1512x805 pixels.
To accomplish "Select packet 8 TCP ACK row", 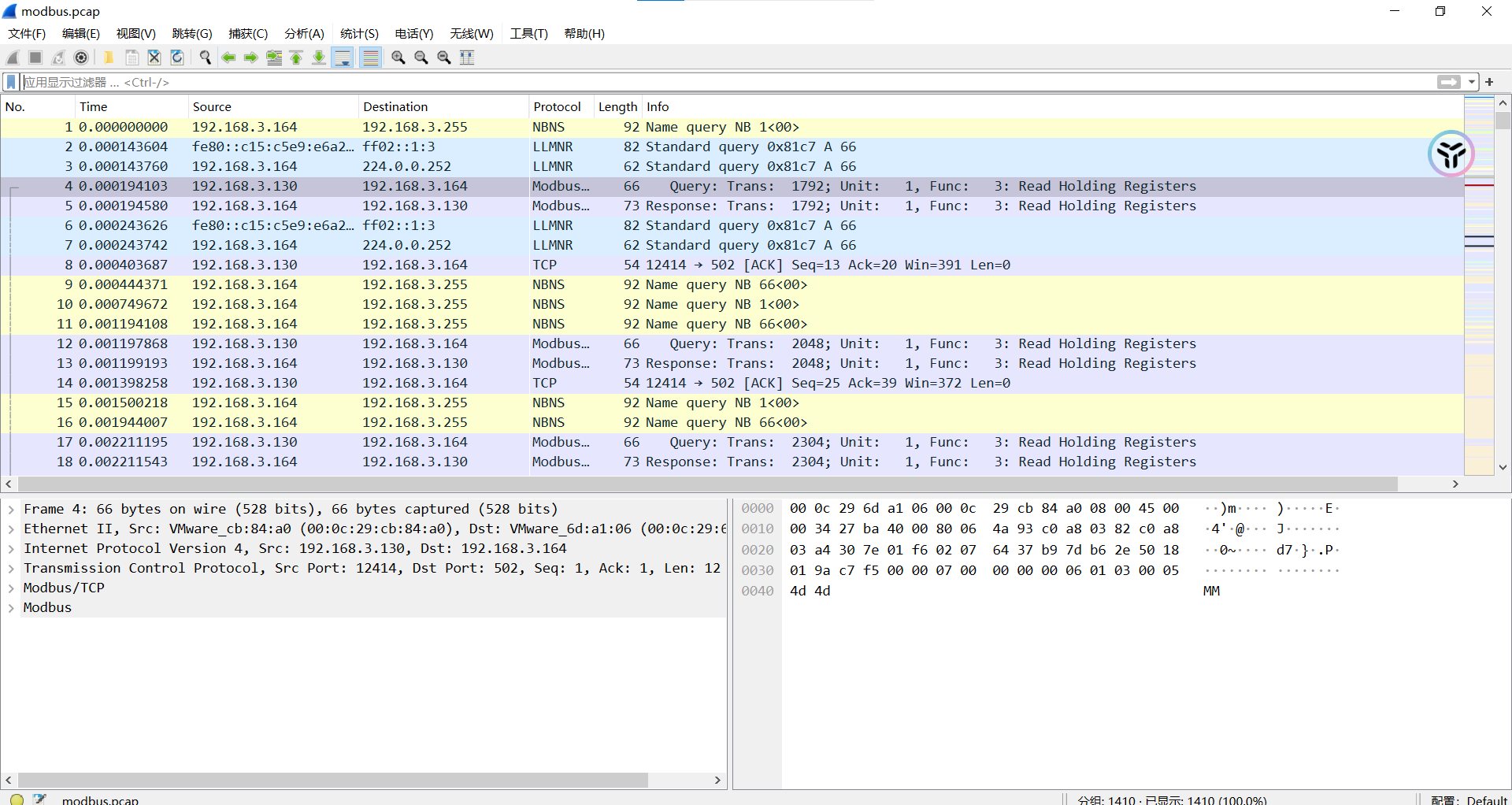I will click(x=732, y=265).
